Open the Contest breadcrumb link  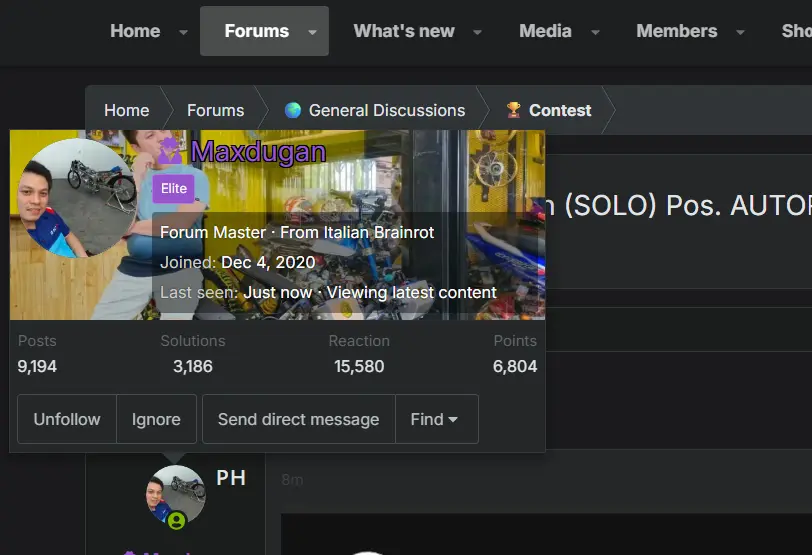[560, 110]
